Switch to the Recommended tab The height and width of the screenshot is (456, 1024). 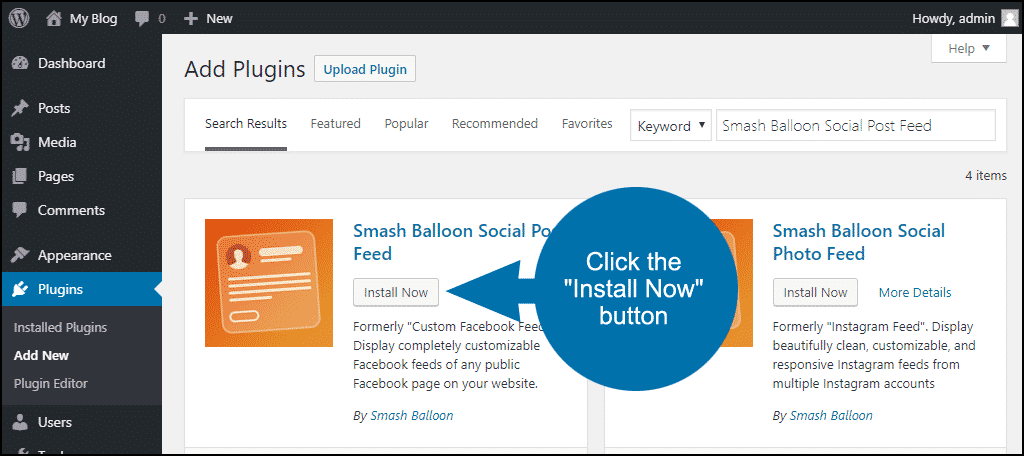(495, 123)
